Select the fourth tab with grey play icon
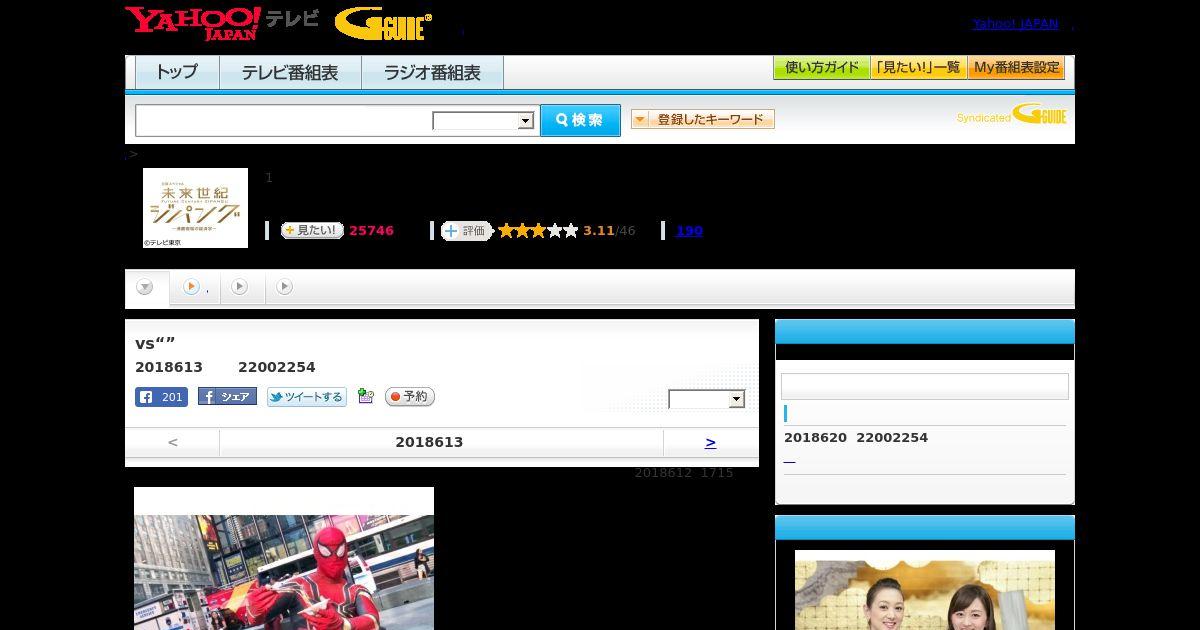 pyautogui.click(x=285, y=287)
